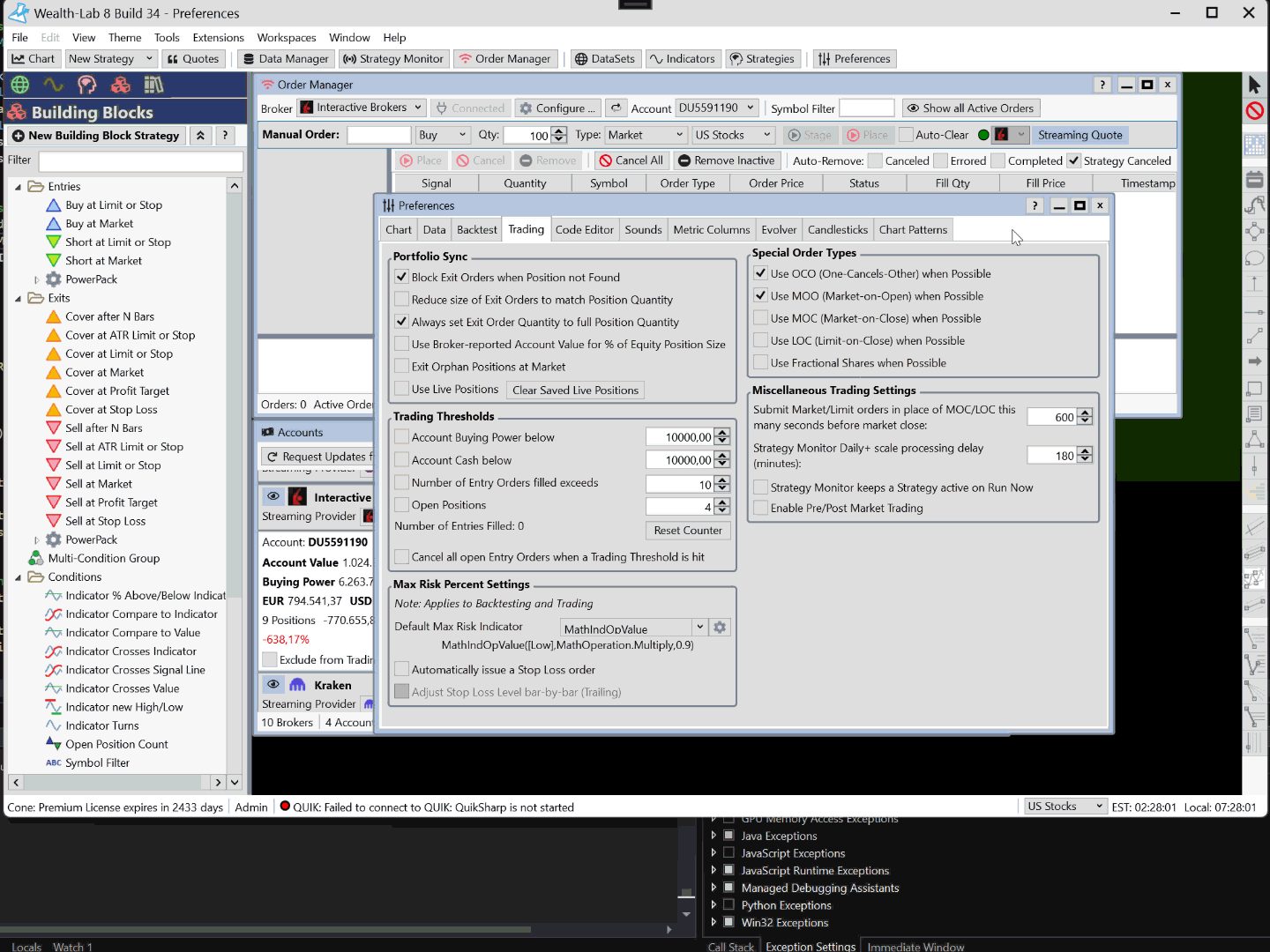Click the green globe icon in left panel
The width and height of the screenshot is (1270, 952).
[20, 85]
